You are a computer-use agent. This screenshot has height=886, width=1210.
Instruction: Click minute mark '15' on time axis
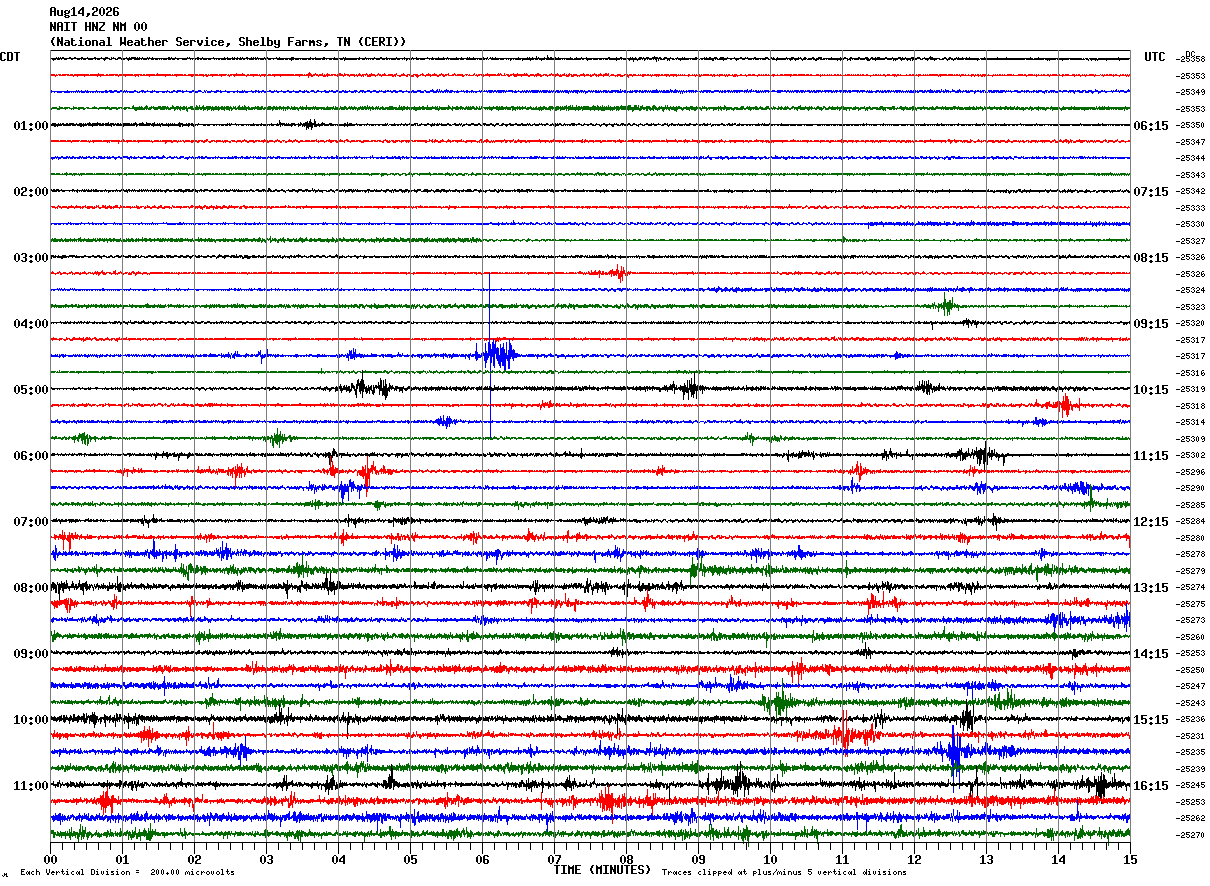point(1130,859)
